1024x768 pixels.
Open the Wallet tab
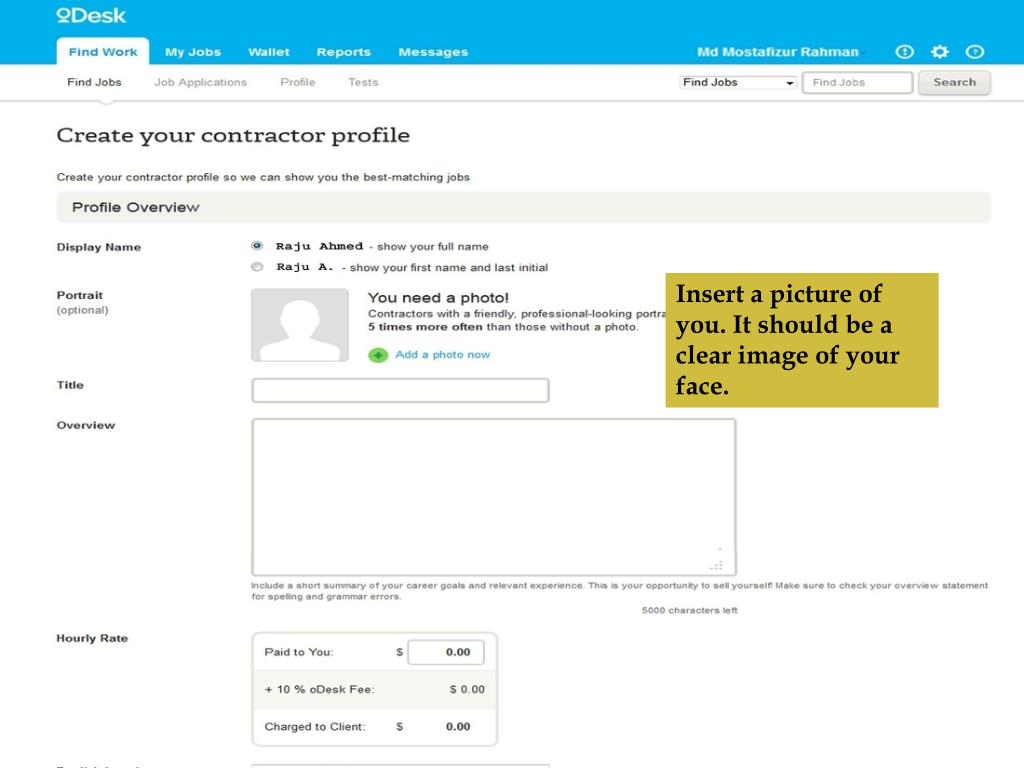[x=268, y=52]
